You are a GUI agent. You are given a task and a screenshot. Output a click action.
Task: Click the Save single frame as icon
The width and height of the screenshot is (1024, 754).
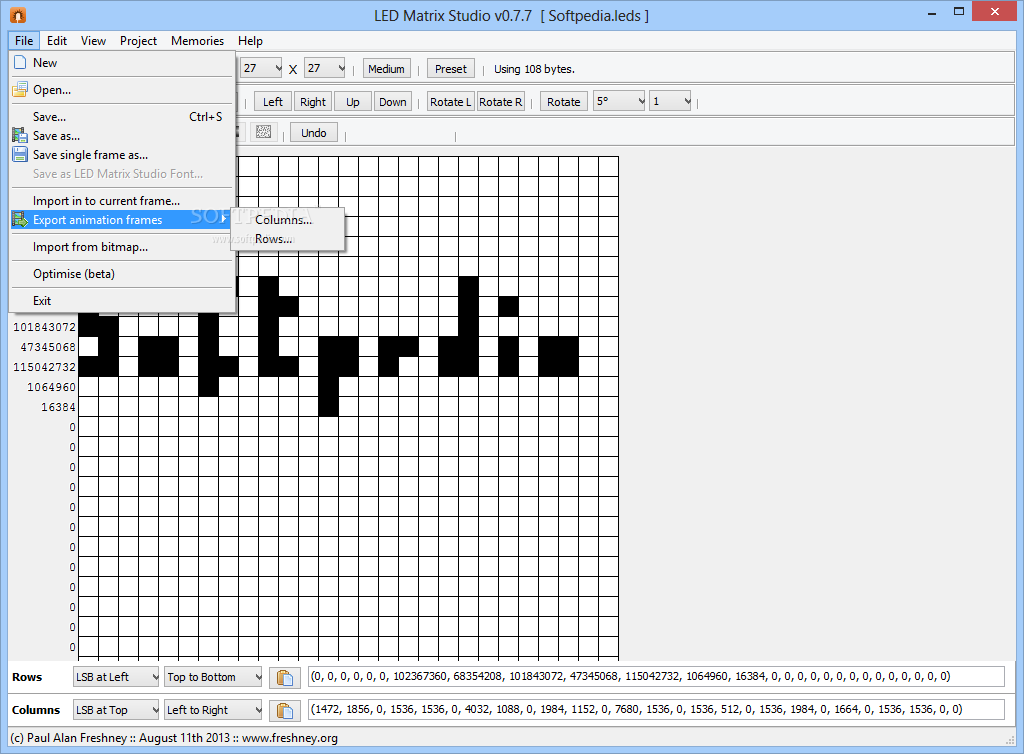(x=20, y=155)
